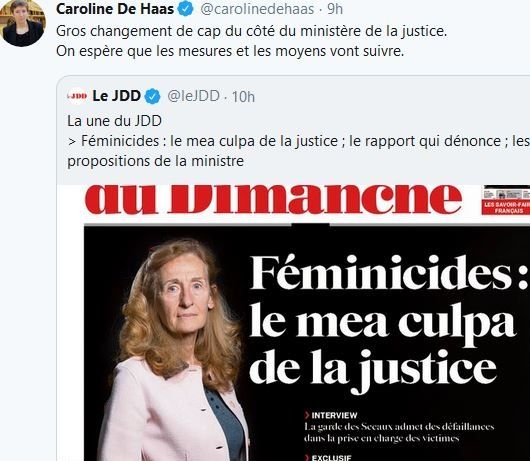Click the 'Les savoir-faire français' red badge

point(506,208)
